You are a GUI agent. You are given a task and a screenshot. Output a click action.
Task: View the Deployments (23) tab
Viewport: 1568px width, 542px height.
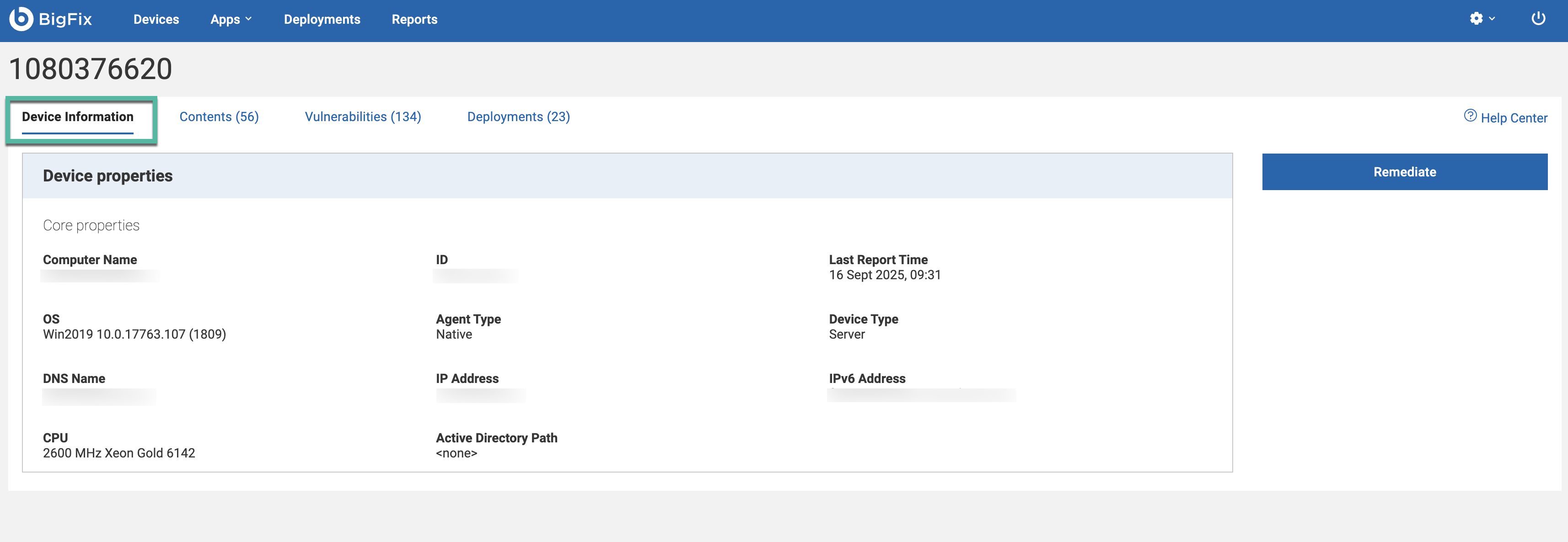[x=518, y=117]
